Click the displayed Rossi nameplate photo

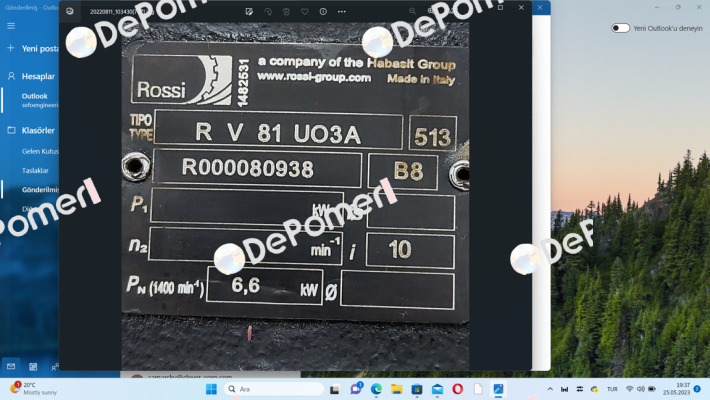tap(295, 197)
